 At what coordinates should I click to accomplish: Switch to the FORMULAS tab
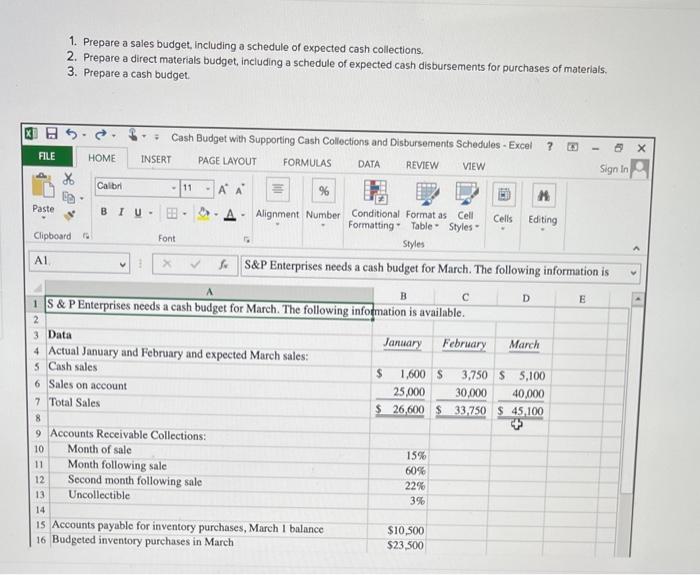[307, 163]
